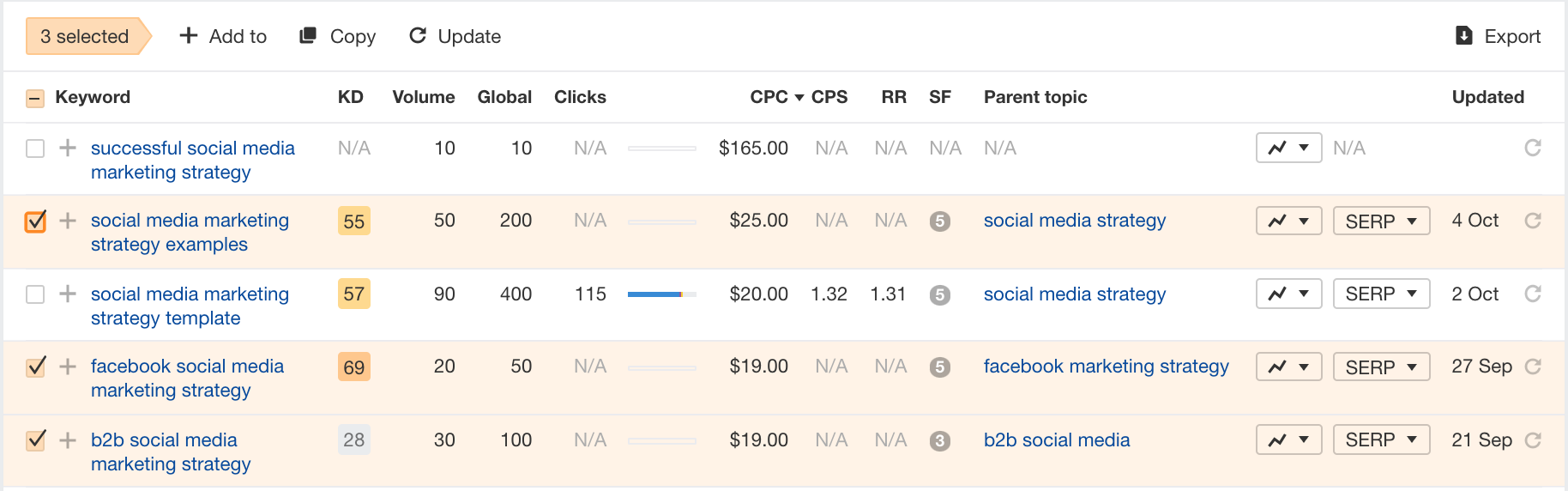The height and width of the screenshot is (491, 1568).
Task: Open keyword 'successful social media marketing strategy'
Action: point(193,160)
